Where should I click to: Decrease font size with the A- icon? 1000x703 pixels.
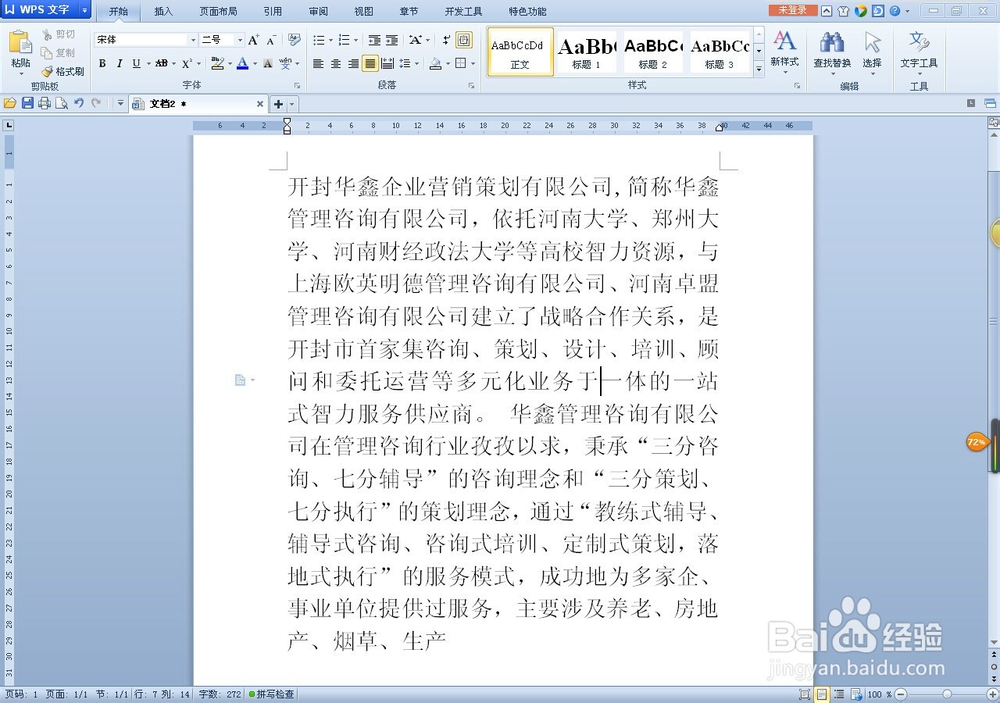[271, 40]
